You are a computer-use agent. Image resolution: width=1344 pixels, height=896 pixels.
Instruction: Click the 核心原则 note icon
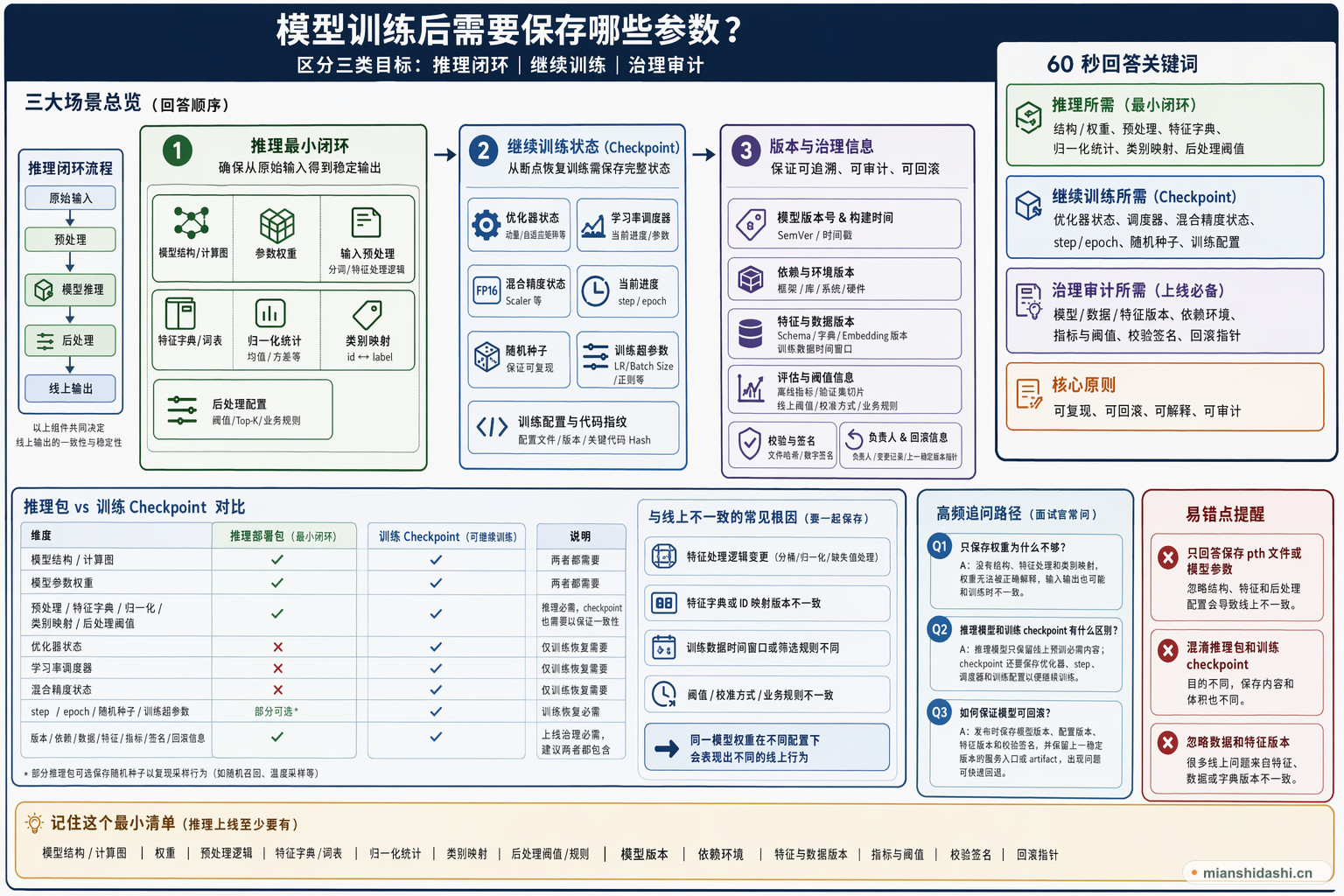(1029, 394)
